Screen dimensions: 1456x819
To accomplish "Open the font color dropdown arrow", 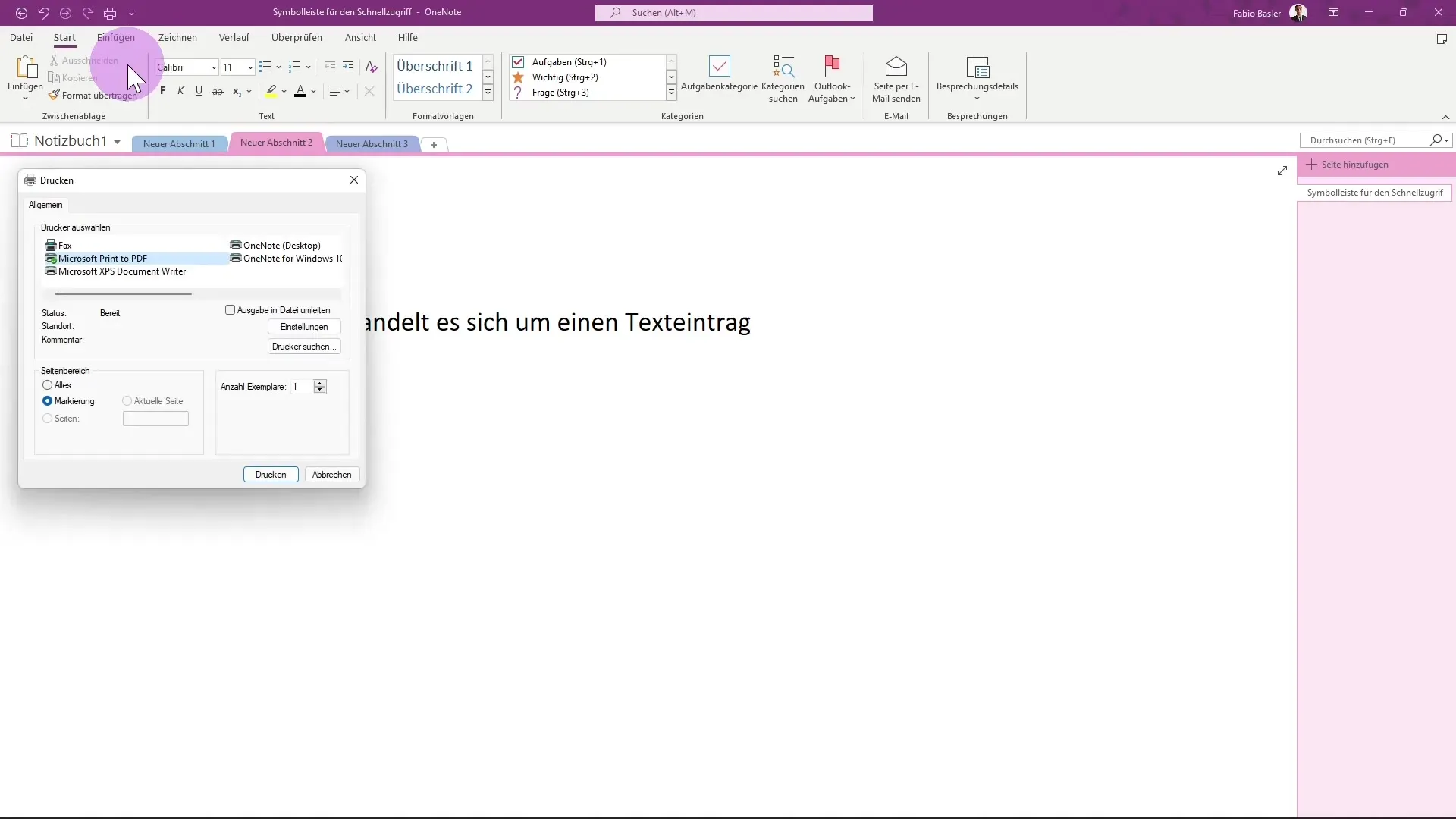I will pyautogui.click(x=313, y=92).
